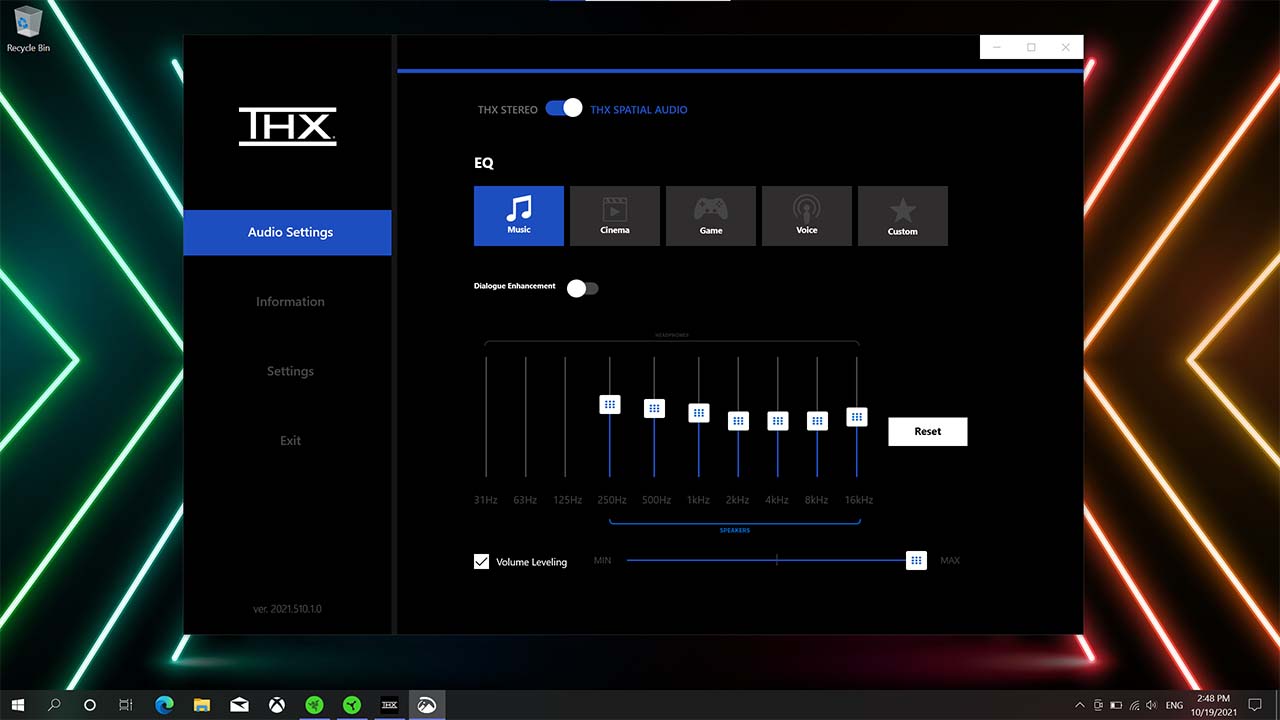This screenshot has width=1280, height=720.
Task: Switch to the Voice EQ preset
Action: coord(806,215)
